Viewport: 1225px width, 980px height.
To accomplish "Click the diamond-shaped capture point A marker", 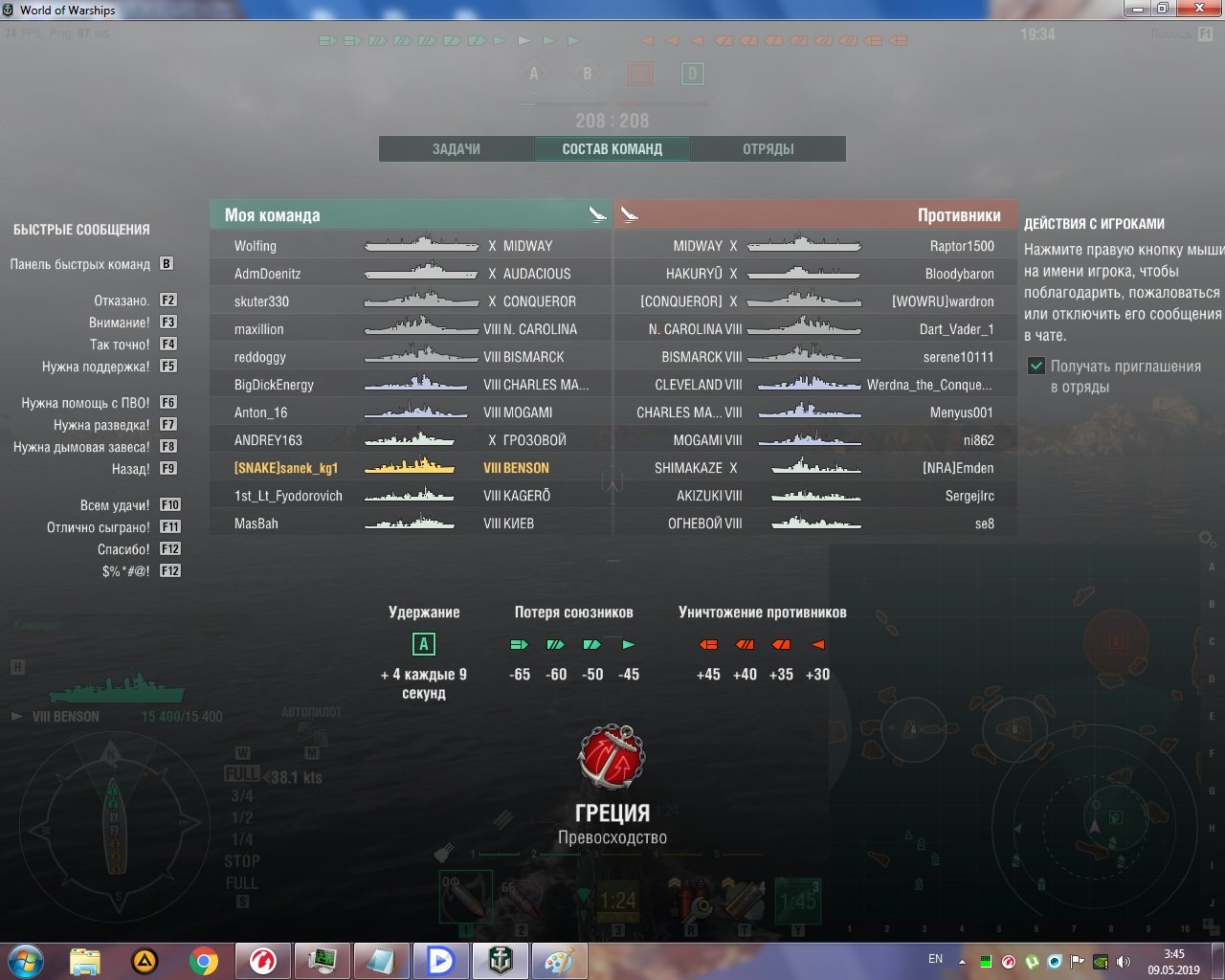I will coord(534,74).
